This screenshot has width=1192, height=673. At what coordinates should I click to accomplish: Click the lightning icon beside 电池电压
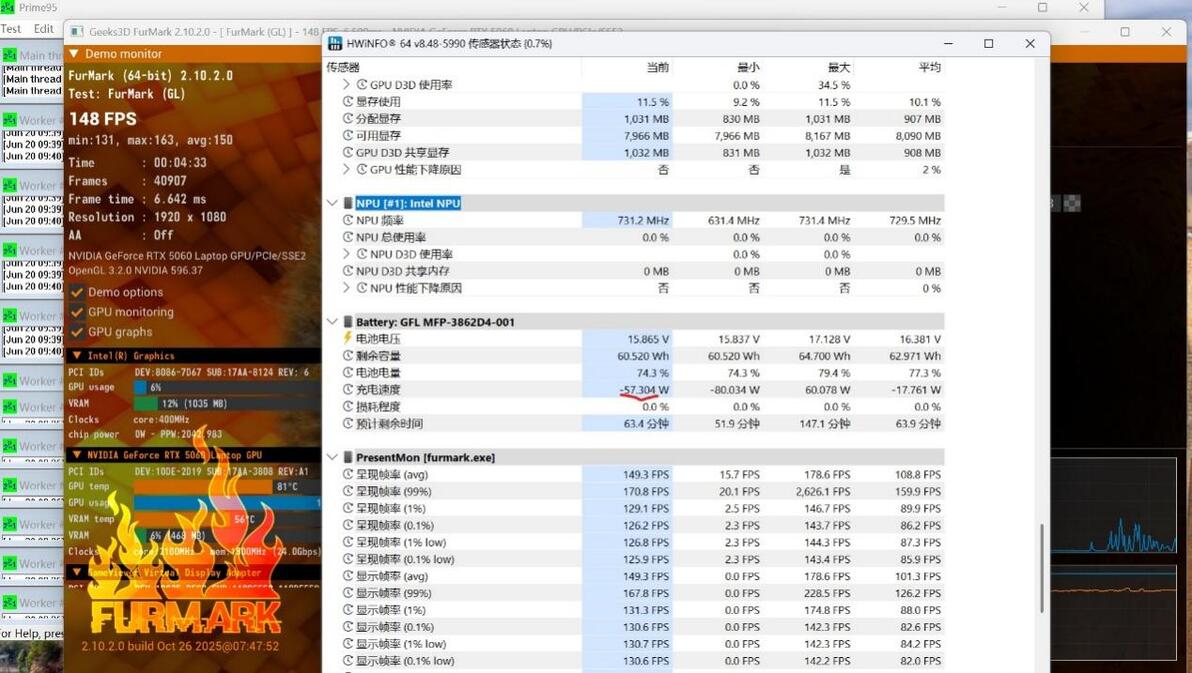click(x=348, y=338)
